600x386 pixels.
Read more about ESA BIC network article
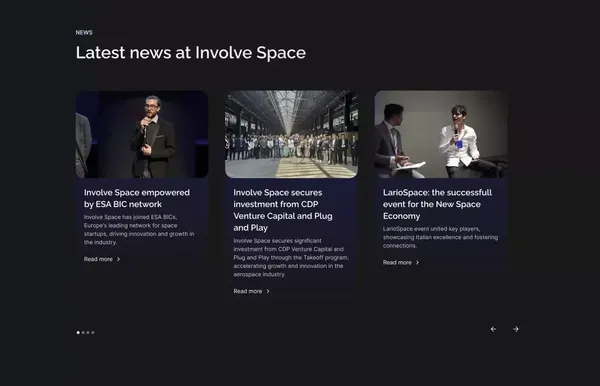[102, 259]
